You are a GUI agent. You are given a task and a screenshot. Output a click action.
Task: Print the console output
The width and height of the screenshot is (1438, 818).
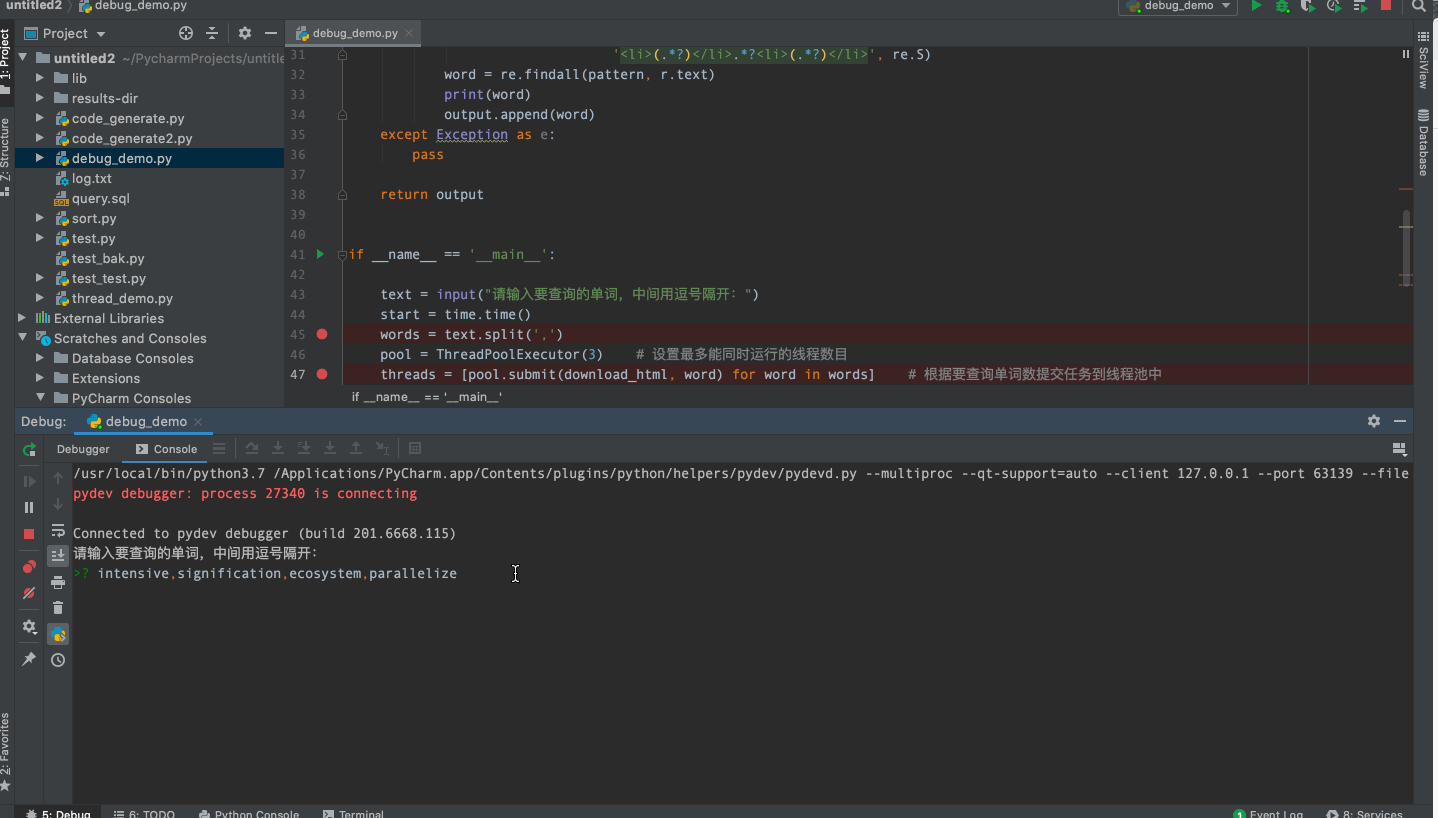pyautogui.click(x=58, y=582)
